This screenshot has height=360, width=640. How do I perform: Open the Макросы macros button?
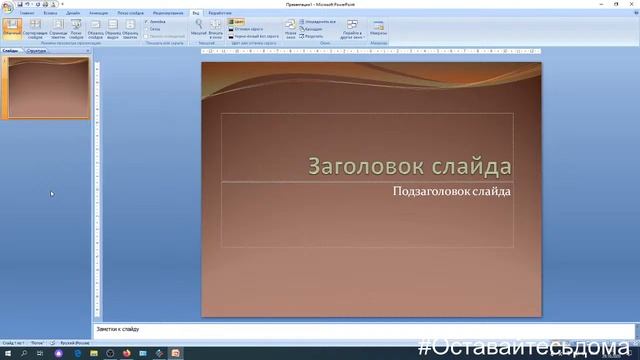point(378,29)
